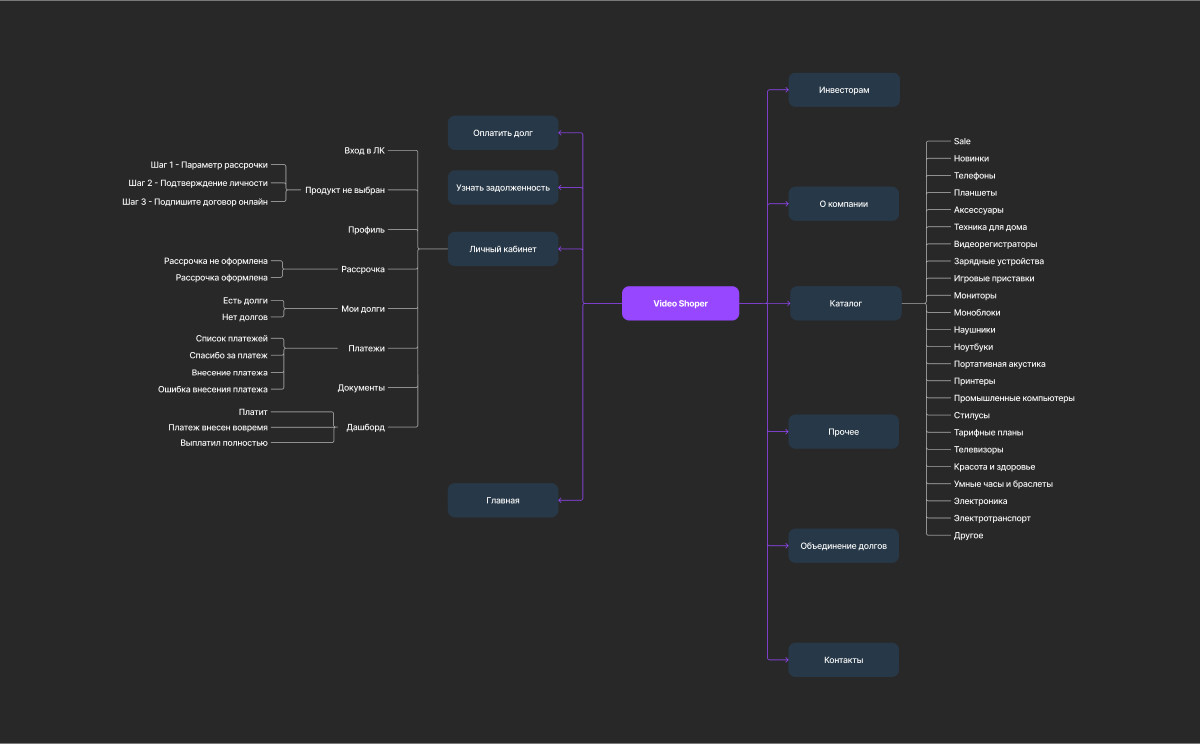The image size is (1200, 744).
Task: Select the Документы branch
Action: [361, 388]
